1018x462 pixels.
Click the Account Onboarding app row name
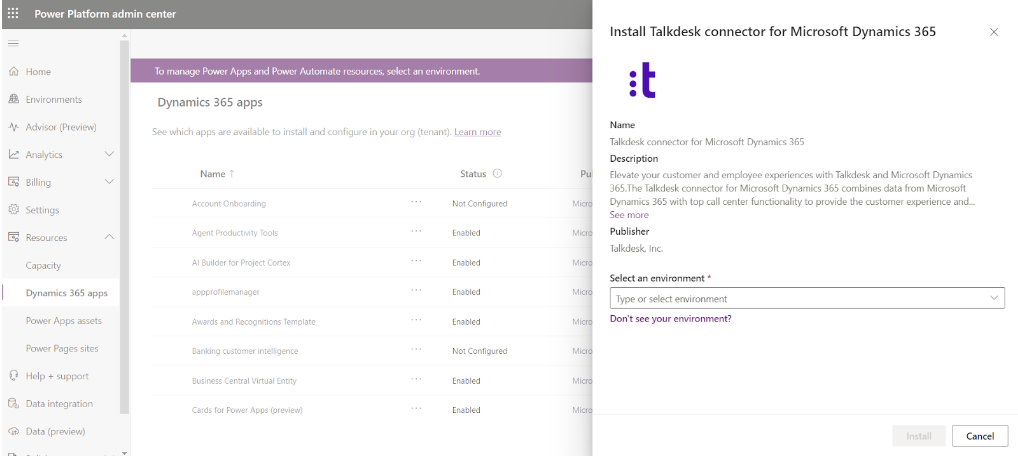click(229, 204)
